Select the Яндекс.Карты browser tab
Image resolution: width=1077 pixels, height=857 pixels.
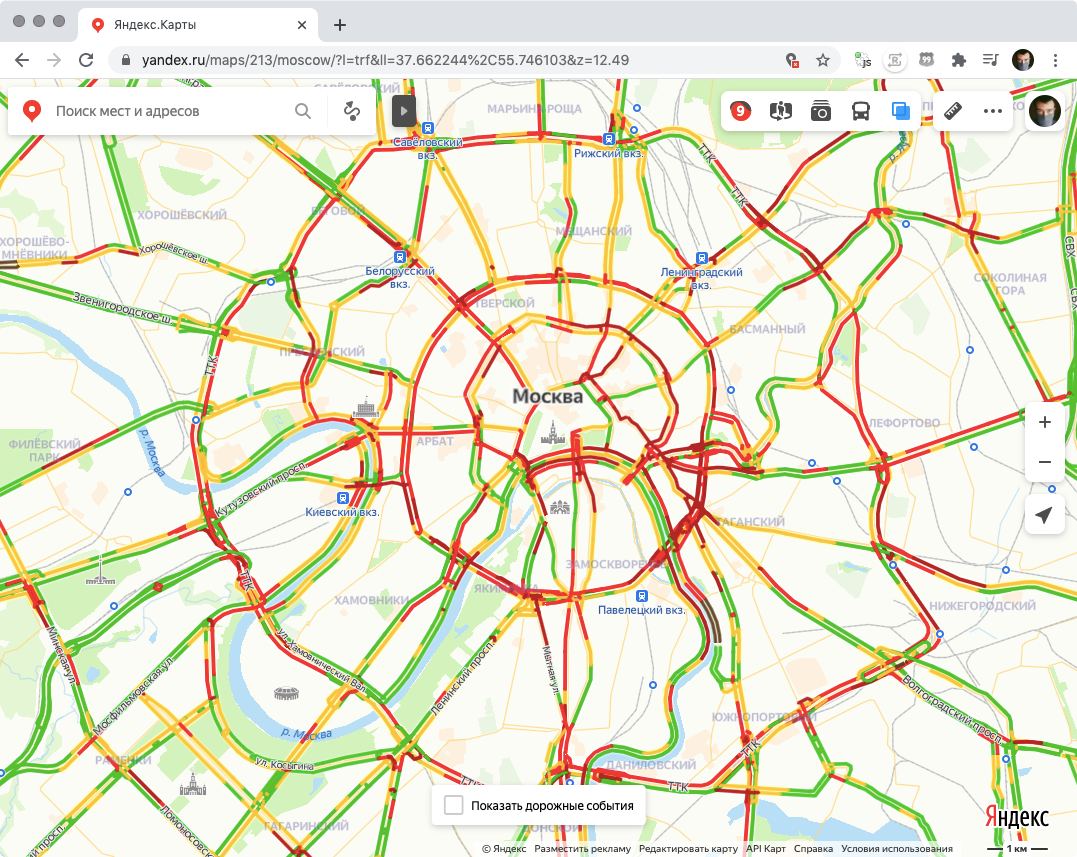coord(196,25)
